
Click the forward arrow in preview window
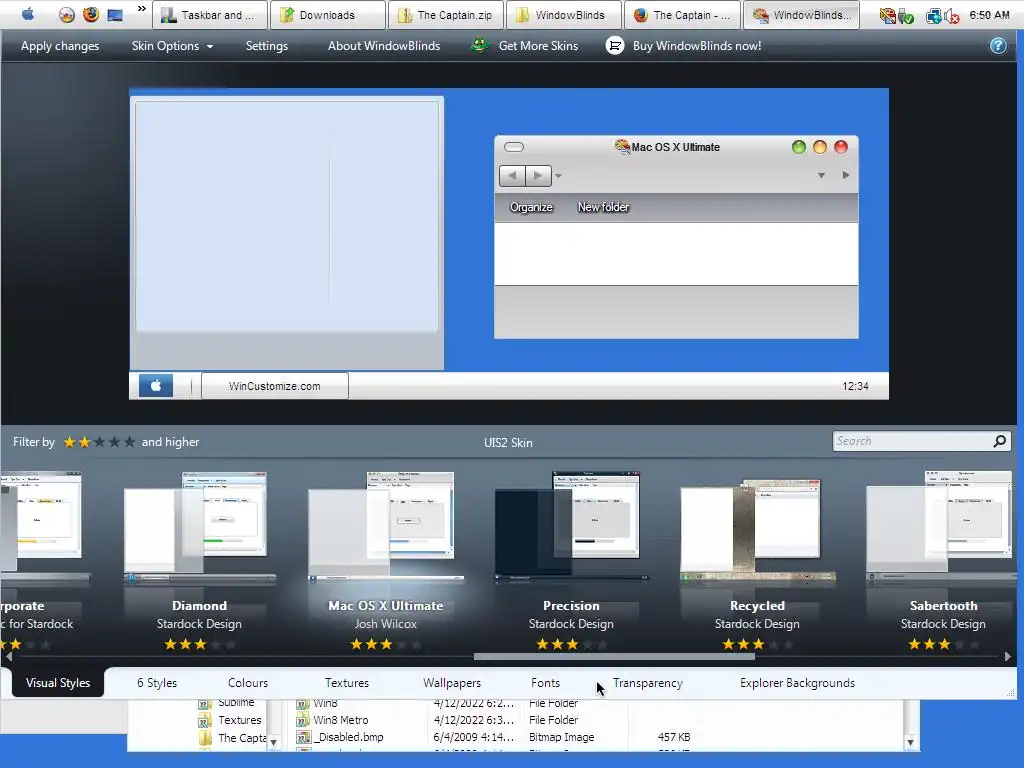[538, 175]
